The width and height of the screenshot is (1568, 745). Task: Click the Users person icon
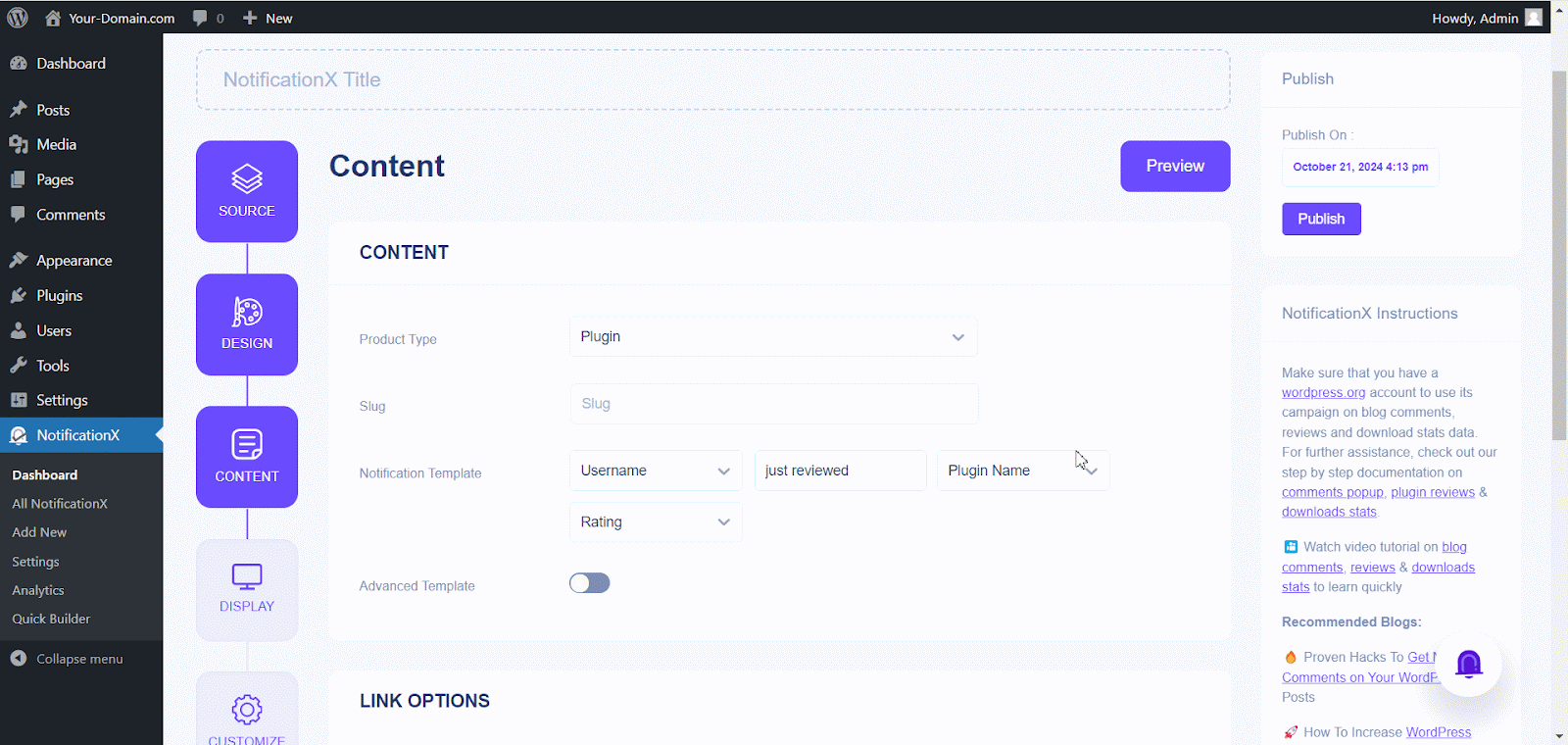coord(19,330)
